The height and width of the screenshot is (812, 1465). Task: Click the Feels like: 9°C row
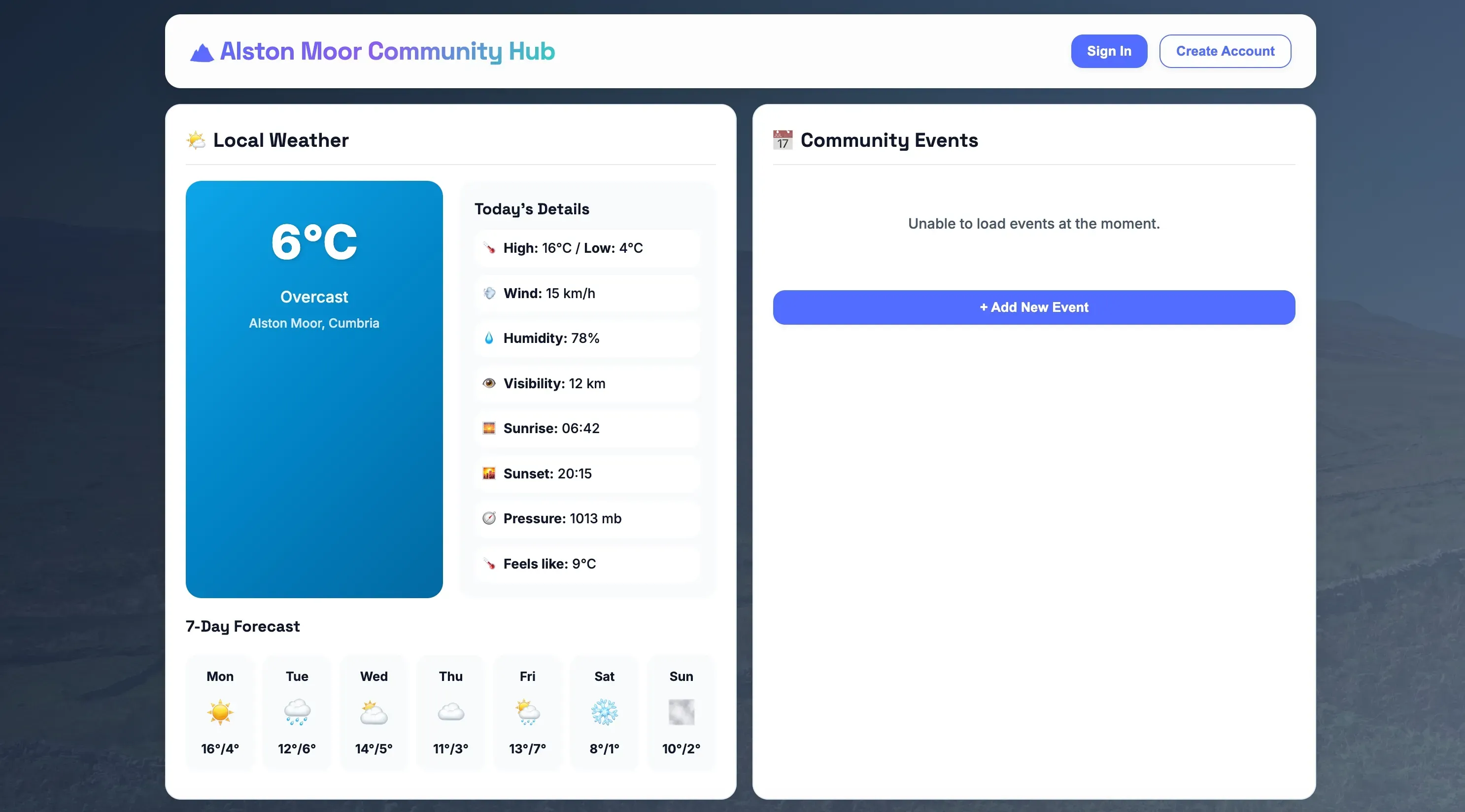(587, 564)
